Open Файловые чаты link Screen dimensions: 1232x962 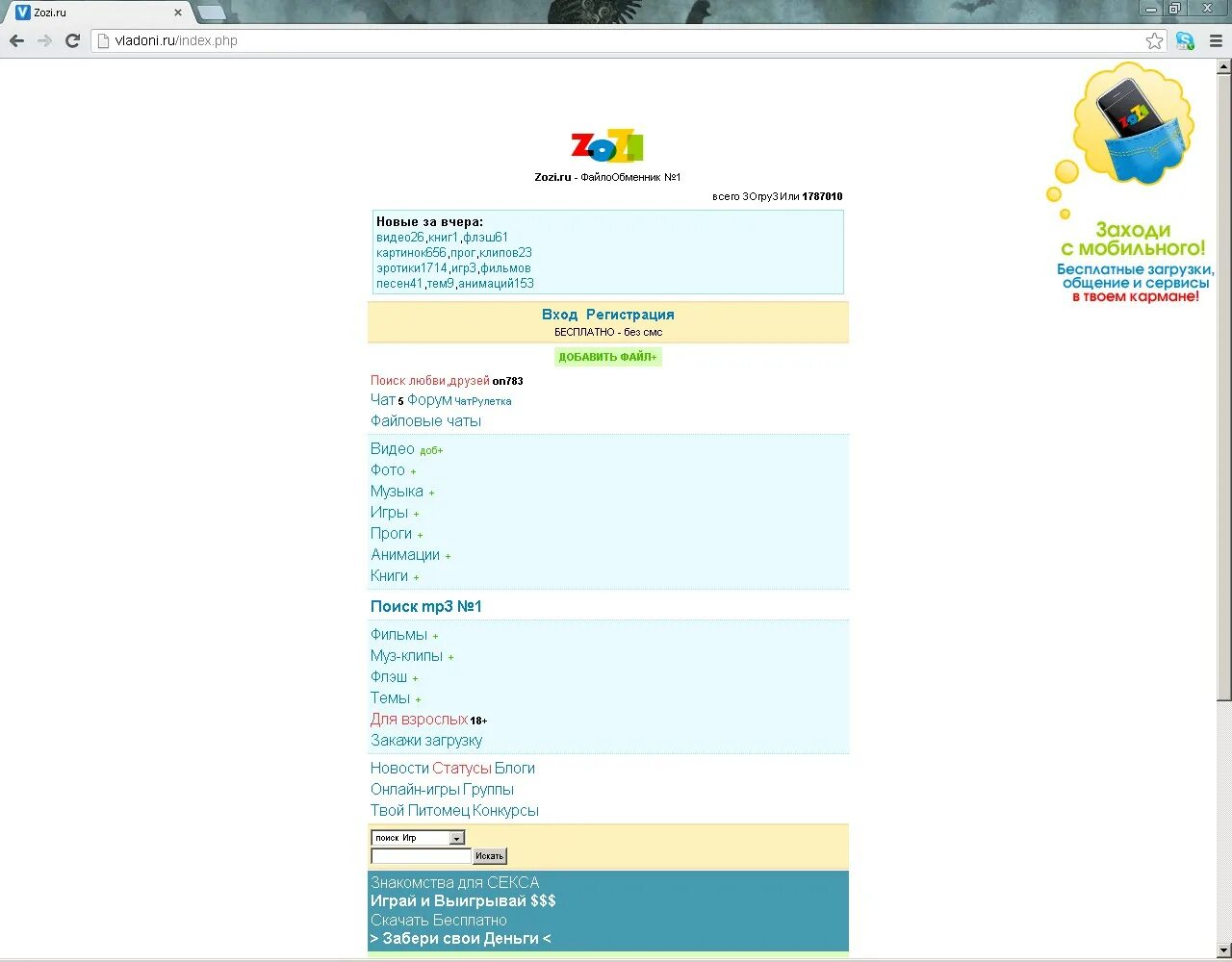click(425, 420)
